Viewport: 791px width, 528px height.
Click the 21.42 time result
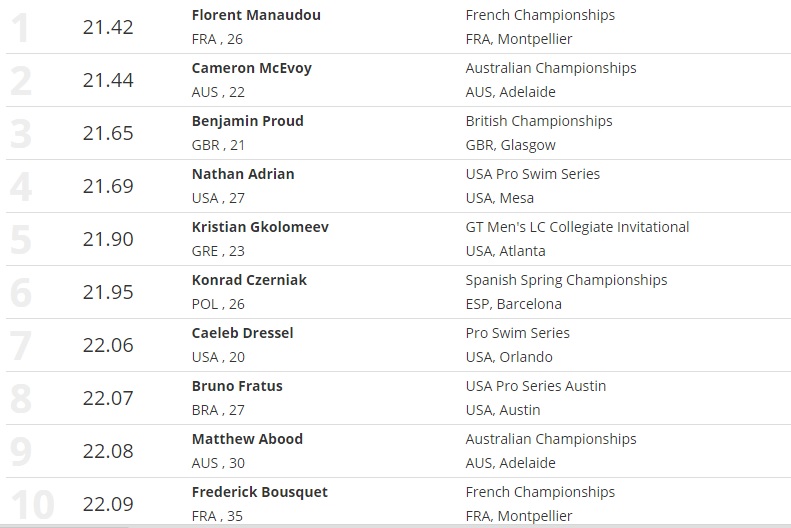tap(108, 27)
